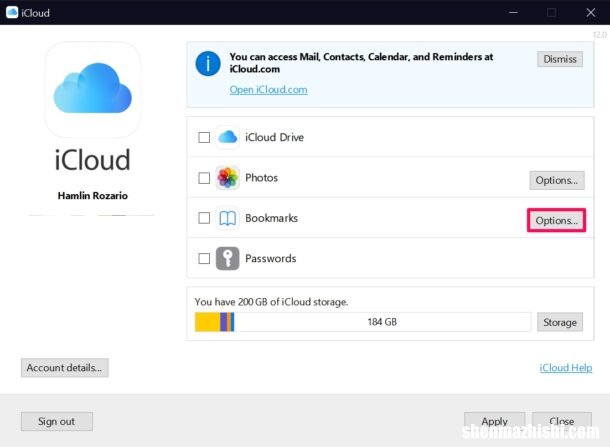The height and width of the screenshot is (447, 610).
Task: Click the iCloud storage usage bar
Action: click(x=363, y=322)
